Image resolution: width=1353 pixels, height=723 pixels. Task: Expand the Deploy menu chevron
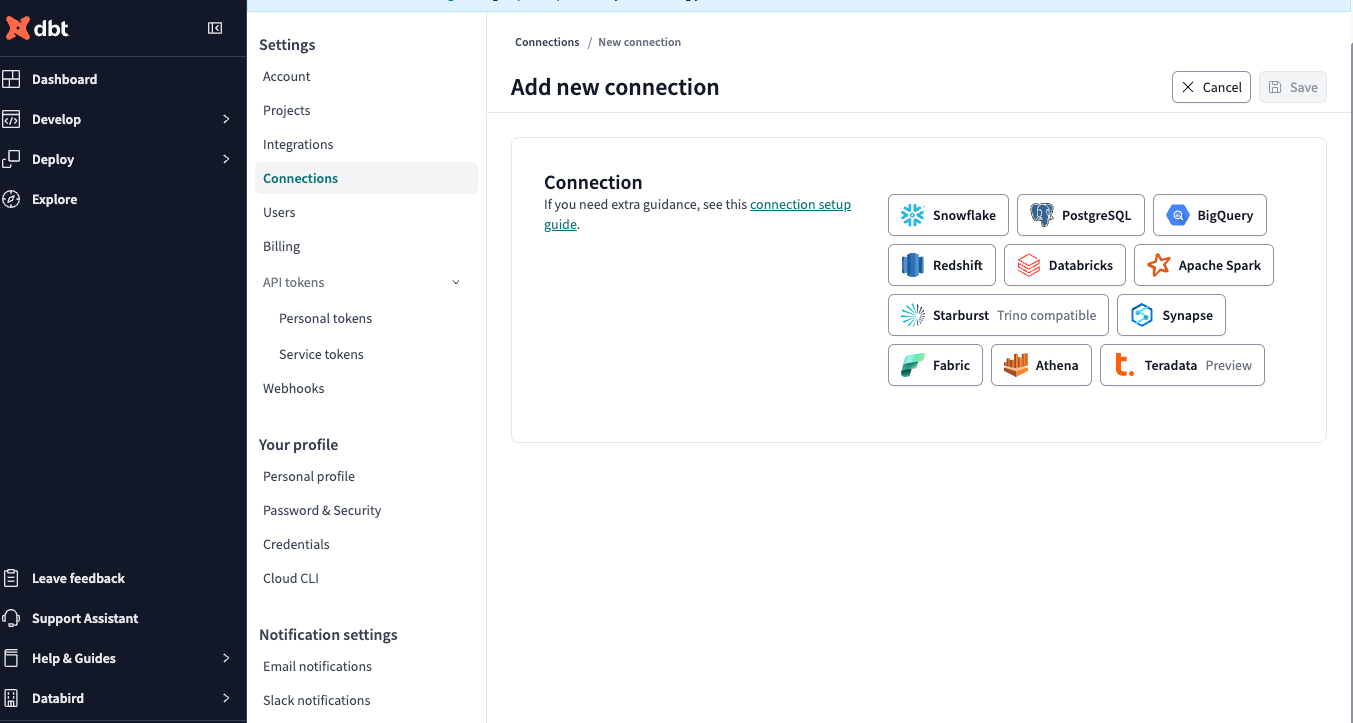[x=226, y=159]
